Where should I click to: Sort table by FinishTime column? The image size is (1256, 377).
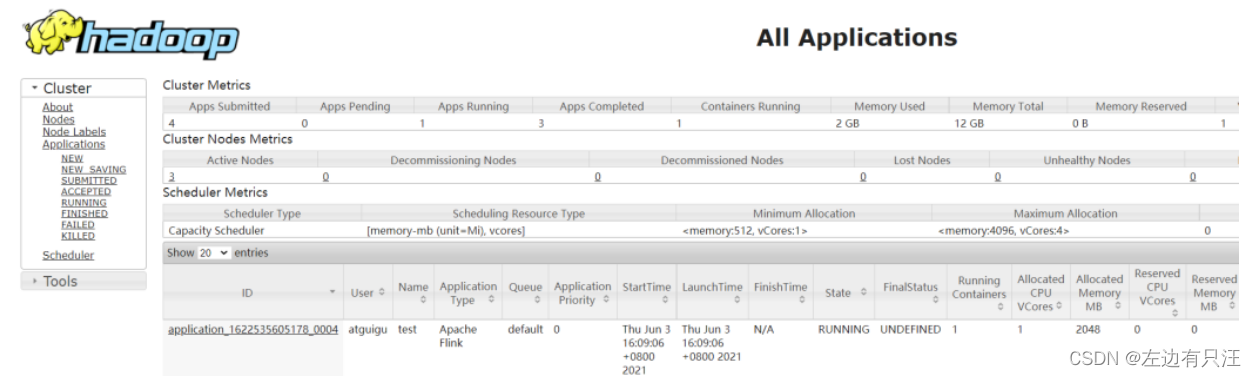(x=780, y=293)
